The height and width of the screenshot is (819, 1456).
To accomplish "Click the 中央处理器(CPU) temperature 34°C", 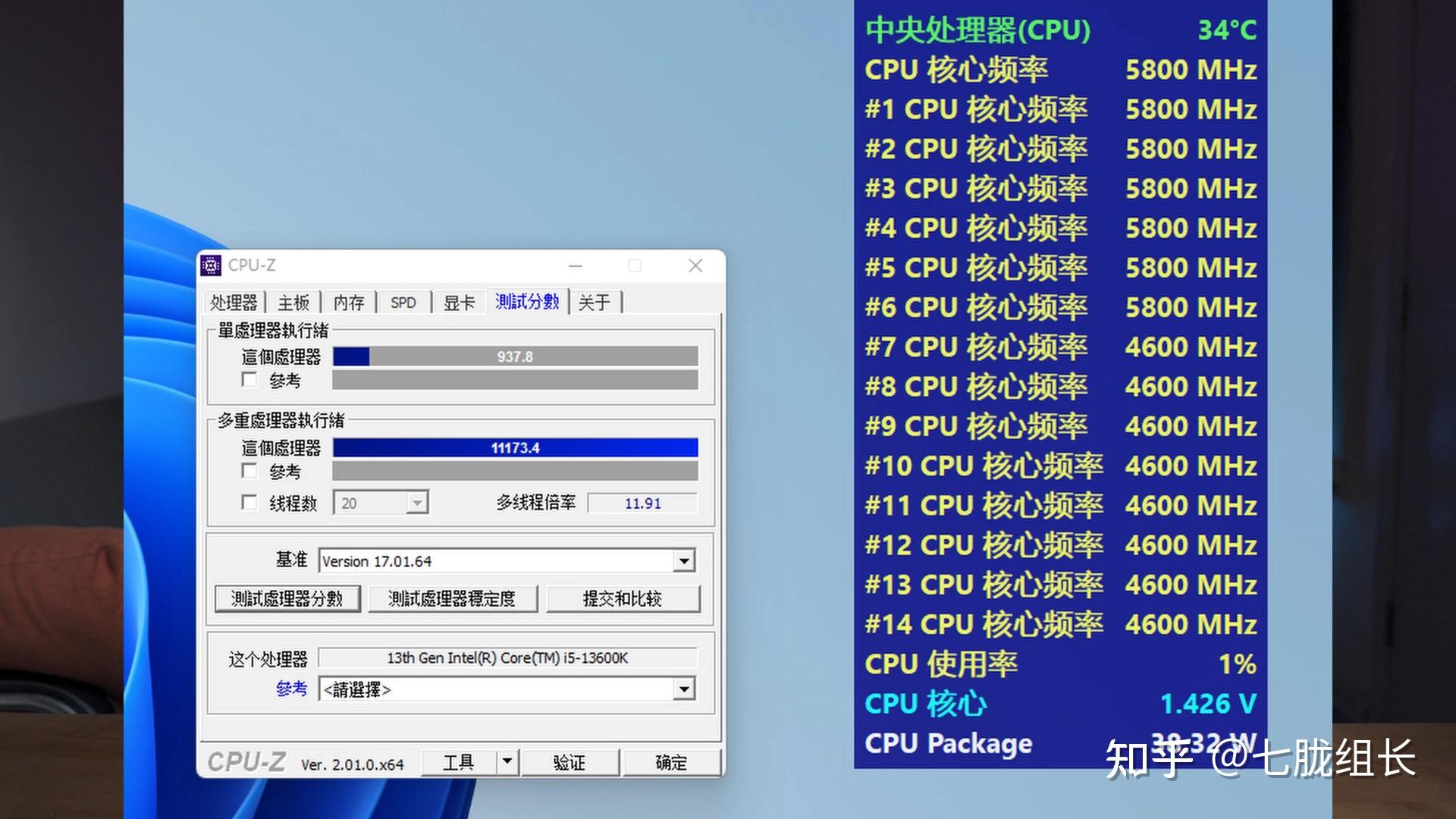I will [1226, 30].
